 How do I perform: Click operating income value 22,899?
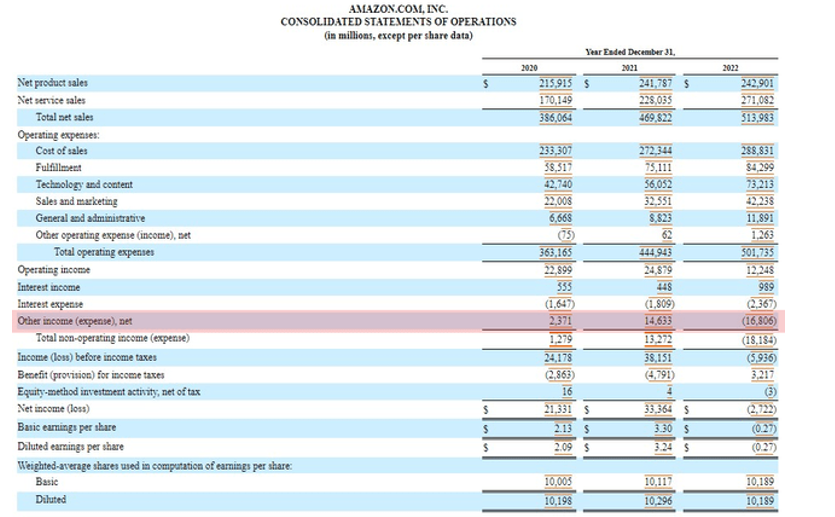(x=558, y=270)
